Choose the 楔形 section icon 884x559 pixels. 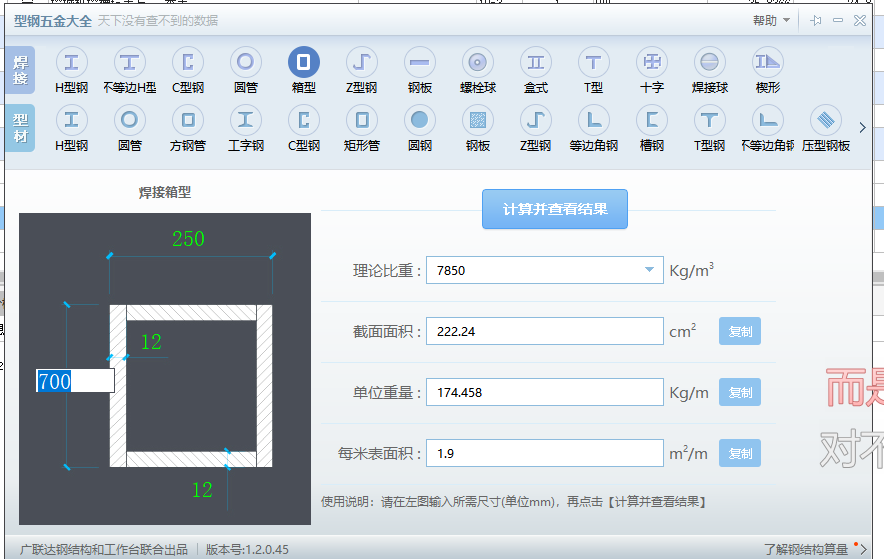pos(768,63)
